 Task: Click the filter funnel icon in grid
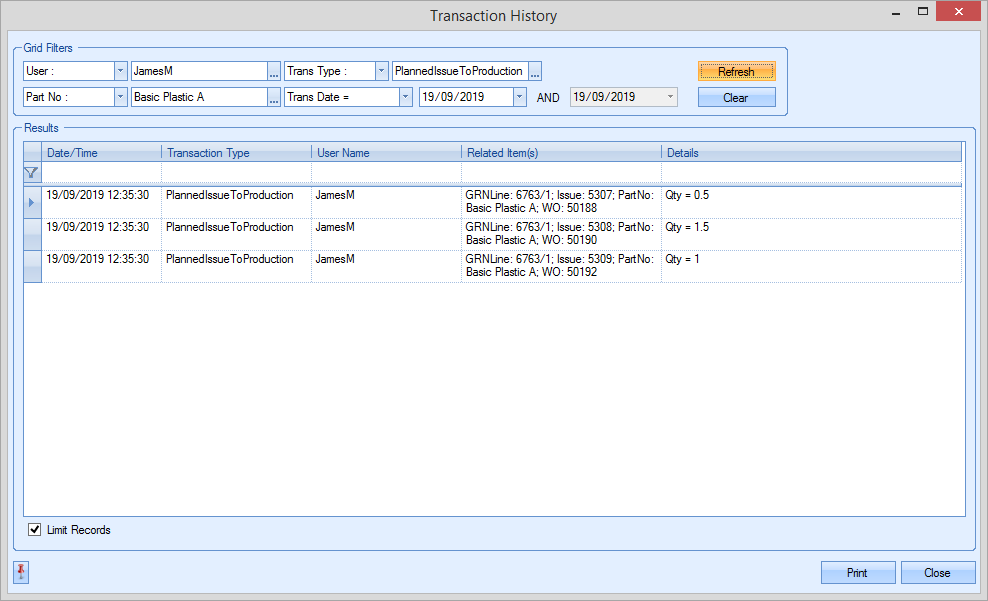32,172
